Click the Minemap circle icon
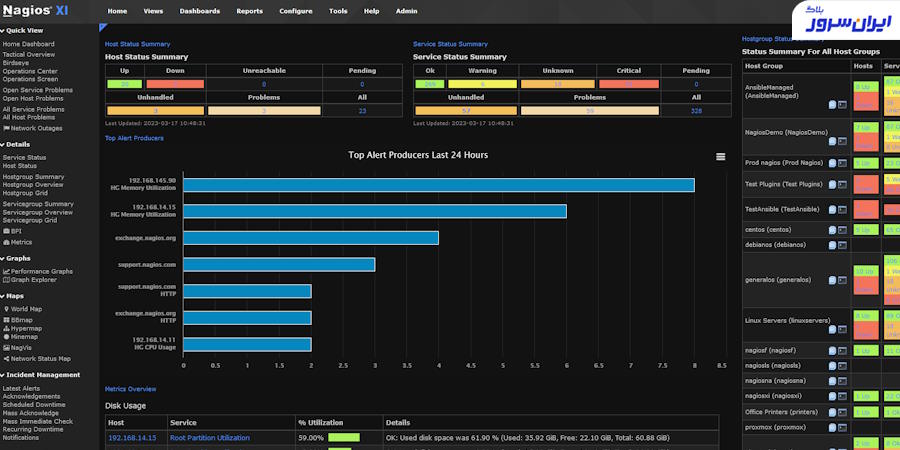900x450 pixels. coord(6,337)
